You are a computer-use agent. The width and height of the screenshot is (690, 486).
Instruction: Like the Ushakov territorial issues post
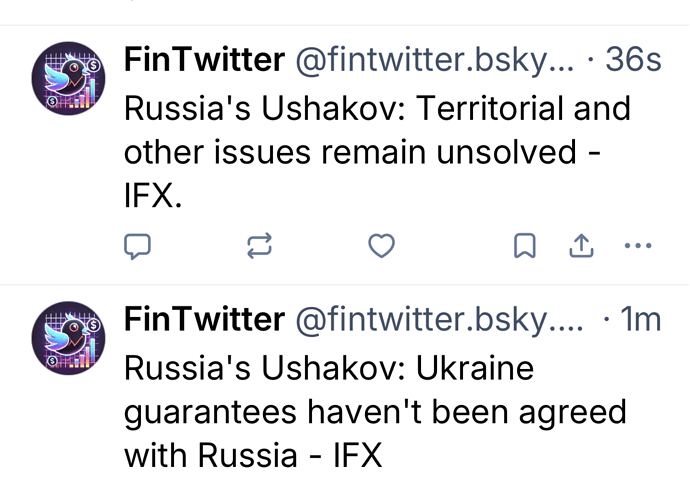(381, 246)
